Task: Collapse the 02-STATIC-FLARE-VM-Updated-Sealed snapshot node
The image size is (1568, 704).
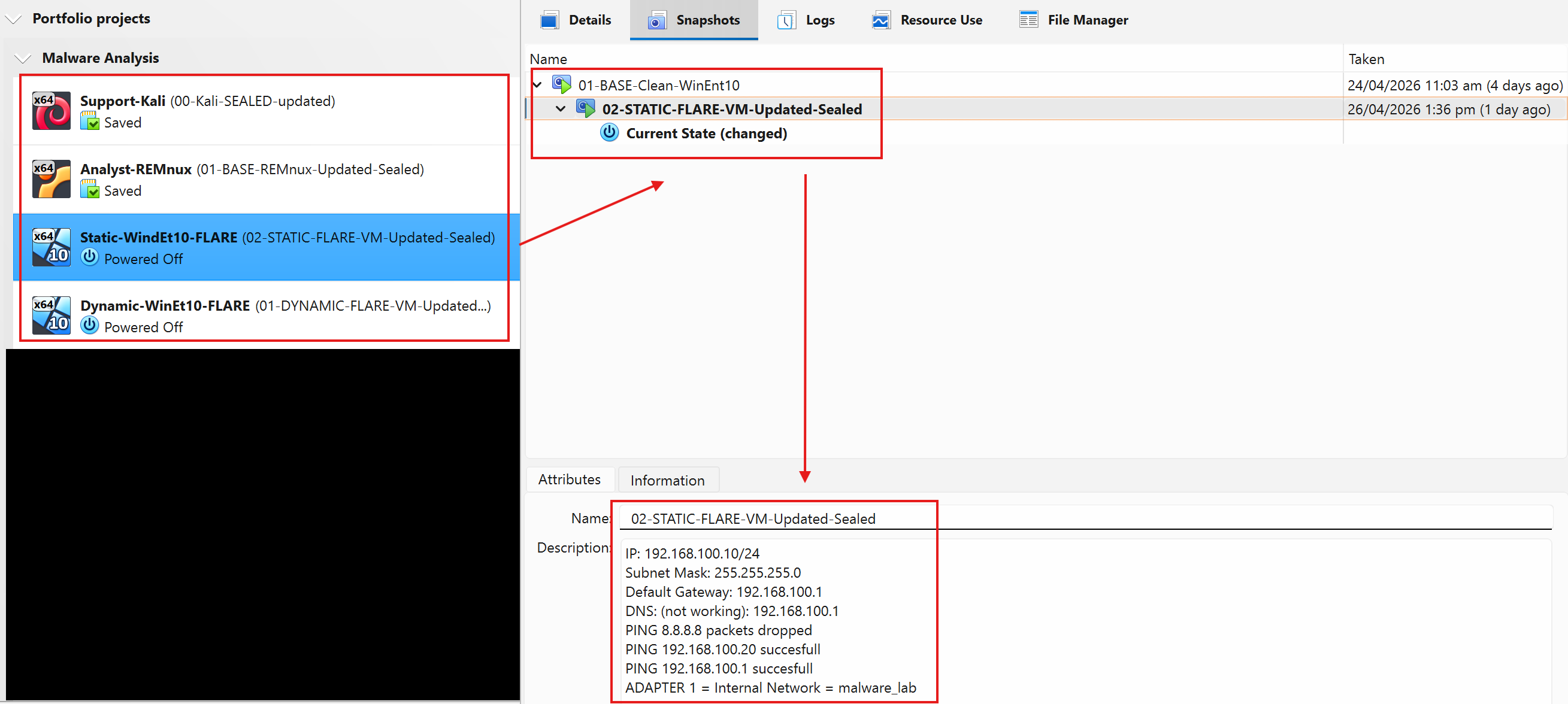Action: coord(561,110)
